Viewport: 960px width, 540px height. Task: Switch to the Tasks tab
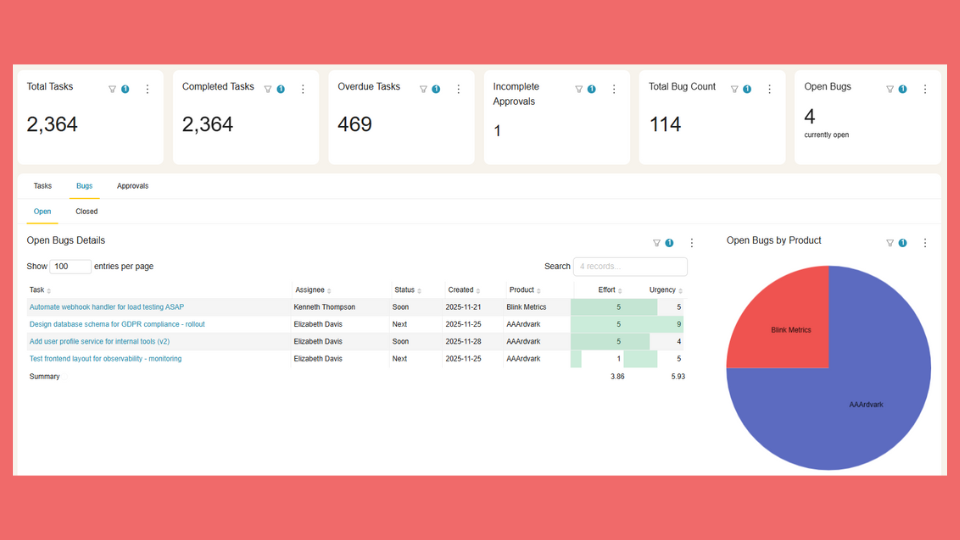pos(43,186)
